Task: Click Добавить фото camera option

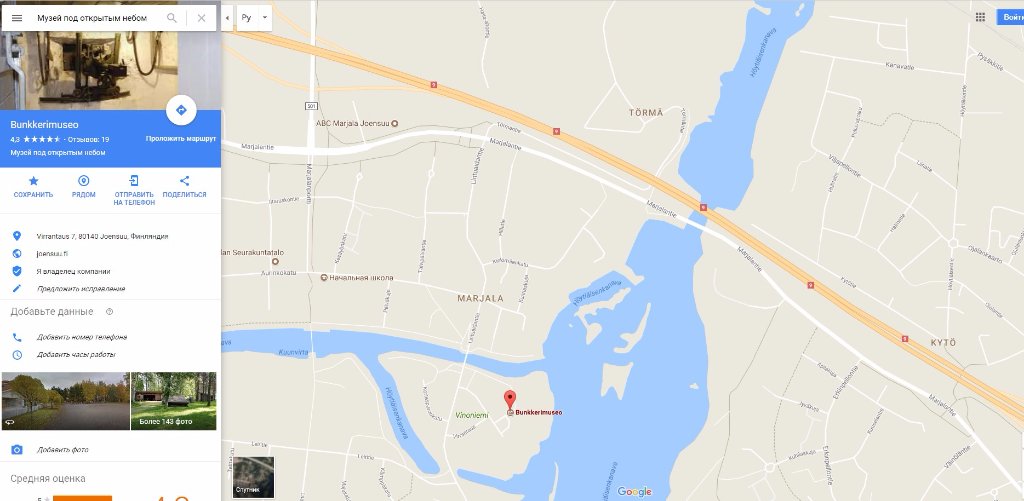Action: point(63,450)
